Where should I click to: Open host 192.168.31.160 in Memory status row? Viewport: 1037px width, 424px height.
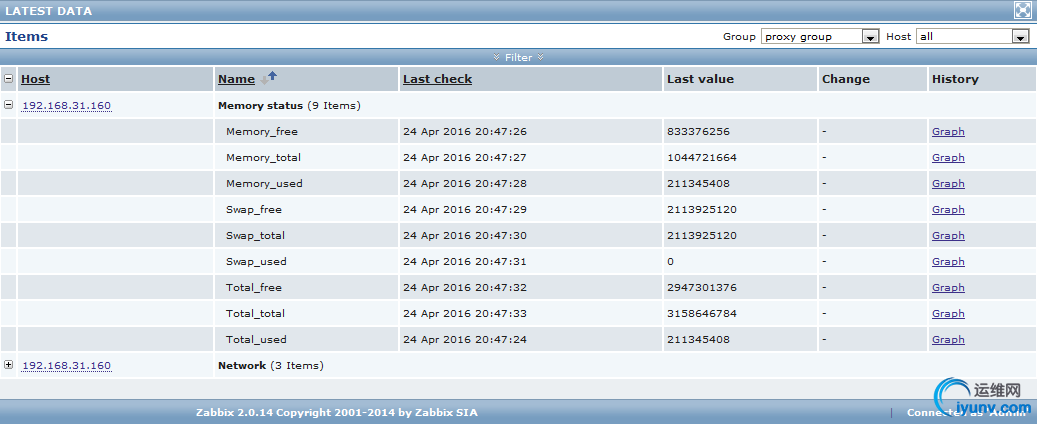(66, 106)
